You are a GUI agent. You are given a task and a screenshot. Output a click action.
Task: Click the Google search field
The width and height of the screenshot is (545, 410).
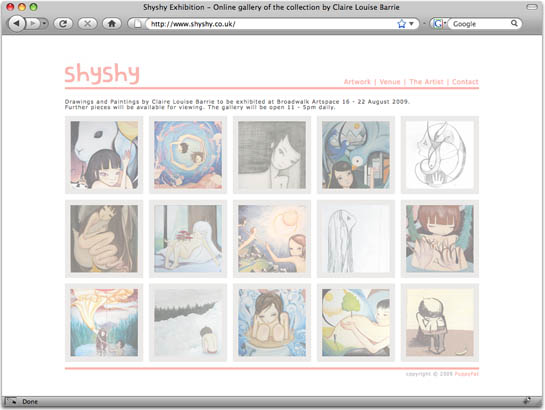coord(480,24)
